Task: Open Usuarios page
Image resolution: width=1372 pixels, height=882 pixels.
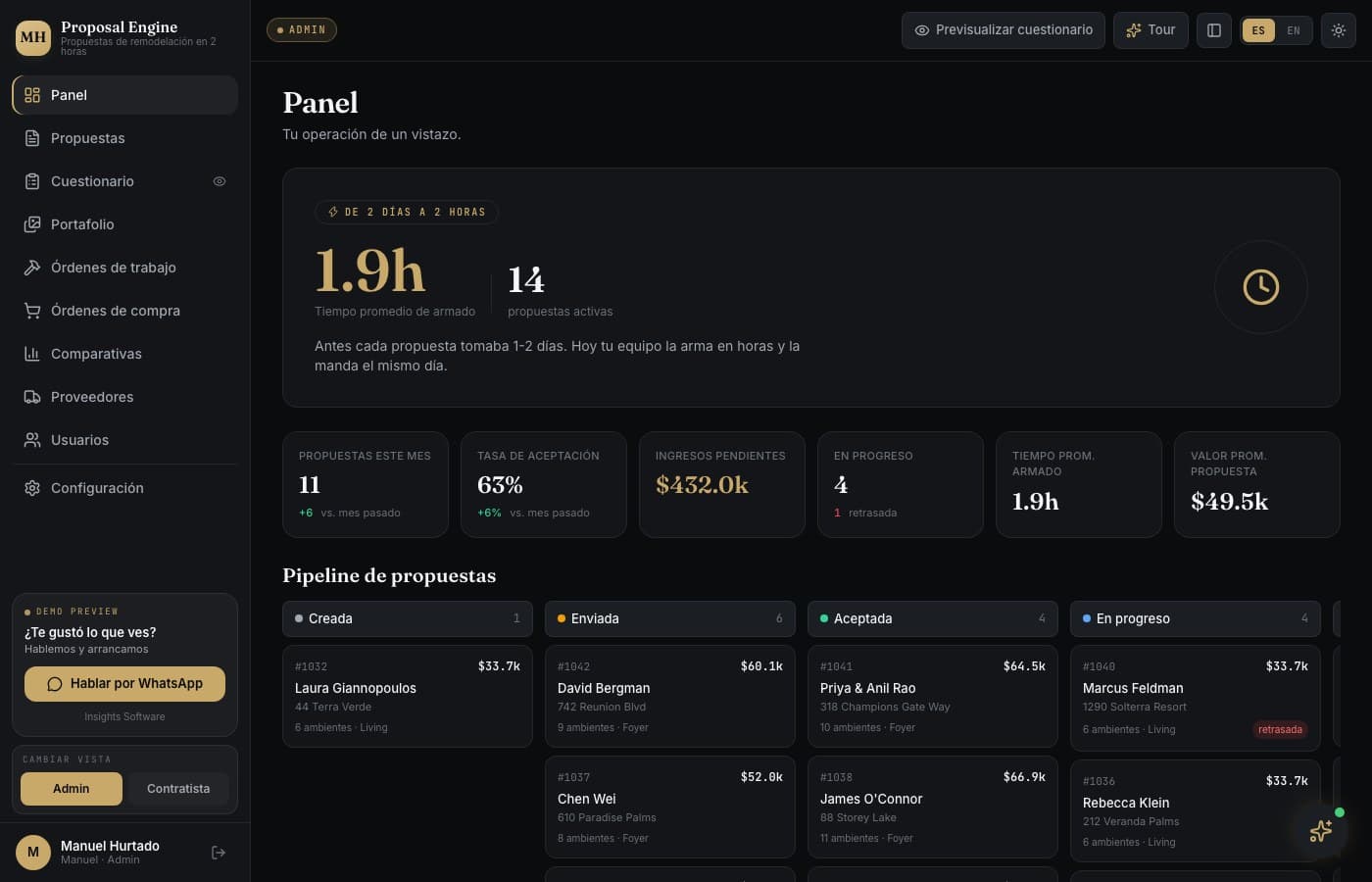Action: click(x=124, y=440)
